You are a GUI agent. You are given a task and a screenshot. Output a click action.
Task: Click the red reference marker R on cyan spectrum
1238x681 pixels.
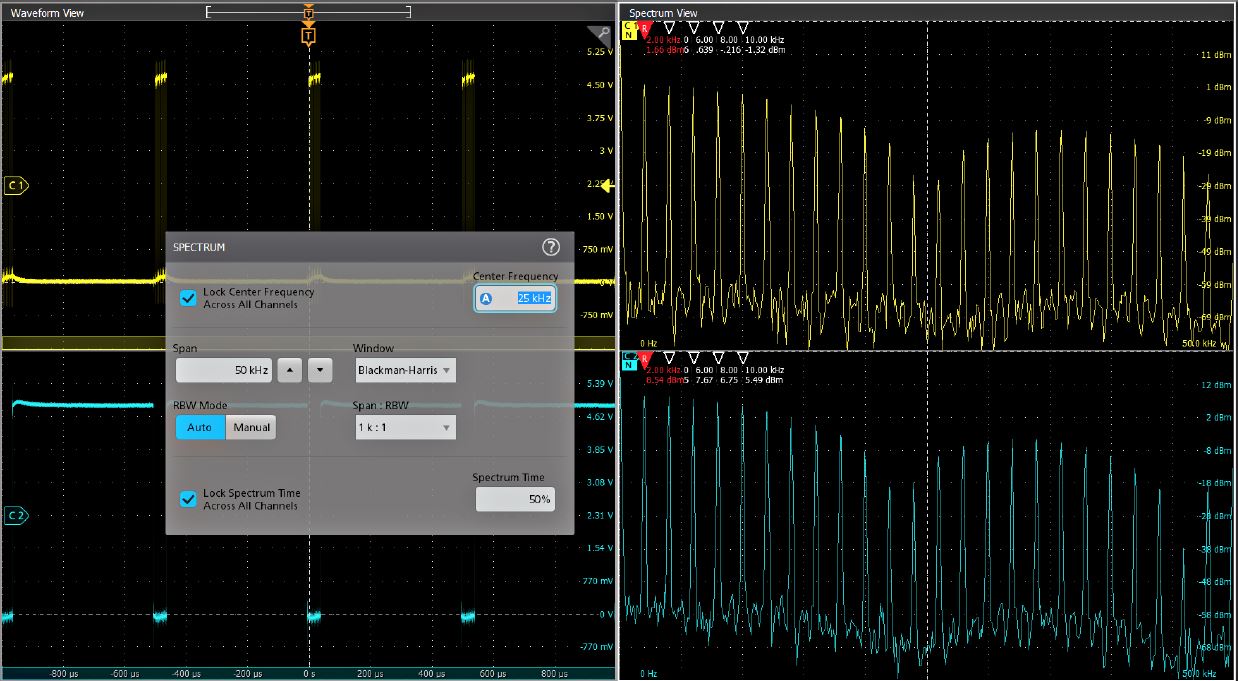coord(644,357)
